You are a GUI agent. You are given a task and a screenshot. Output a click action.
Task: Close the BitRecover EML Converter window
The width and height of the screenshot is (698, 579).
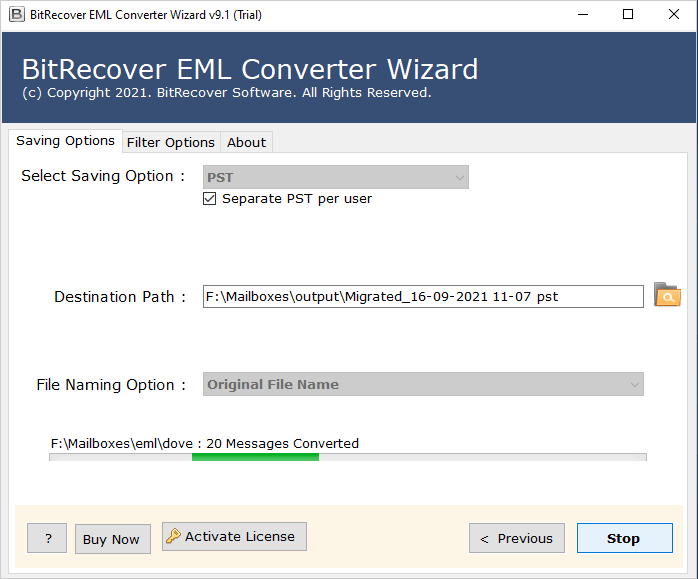[x=674, y=14]
